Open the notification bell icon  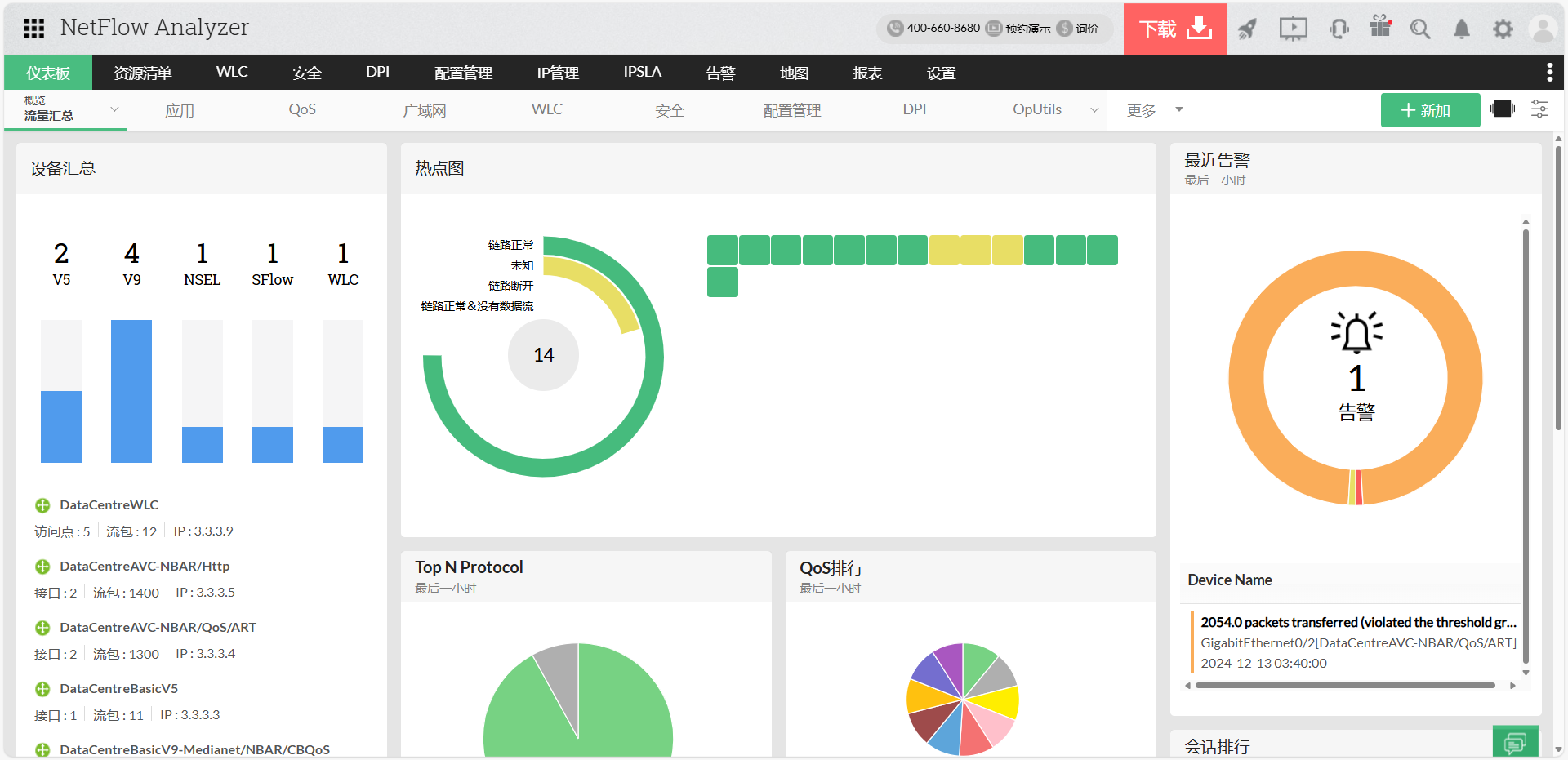[1462, 29]
